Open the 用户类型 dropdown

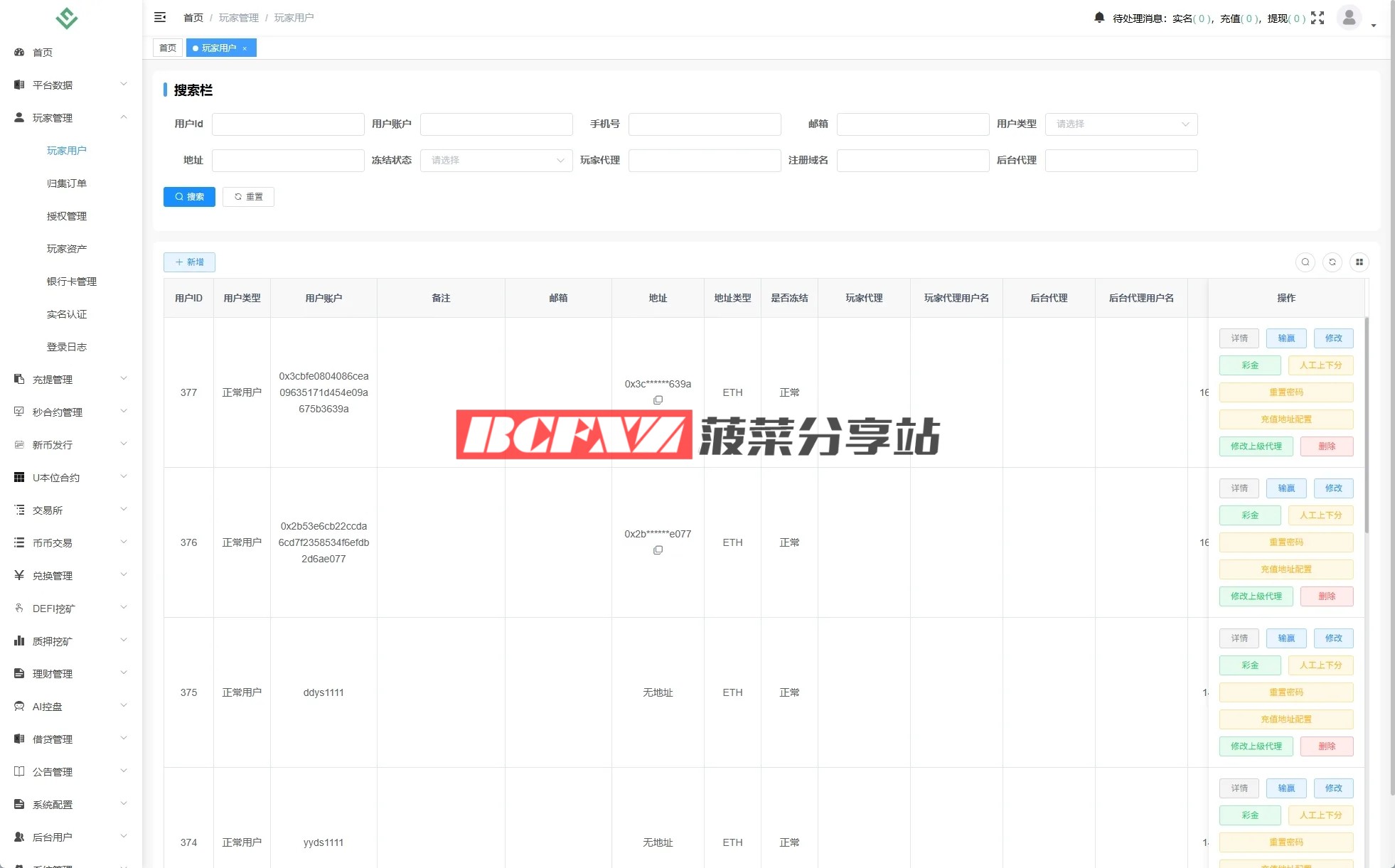(1121, 124)
